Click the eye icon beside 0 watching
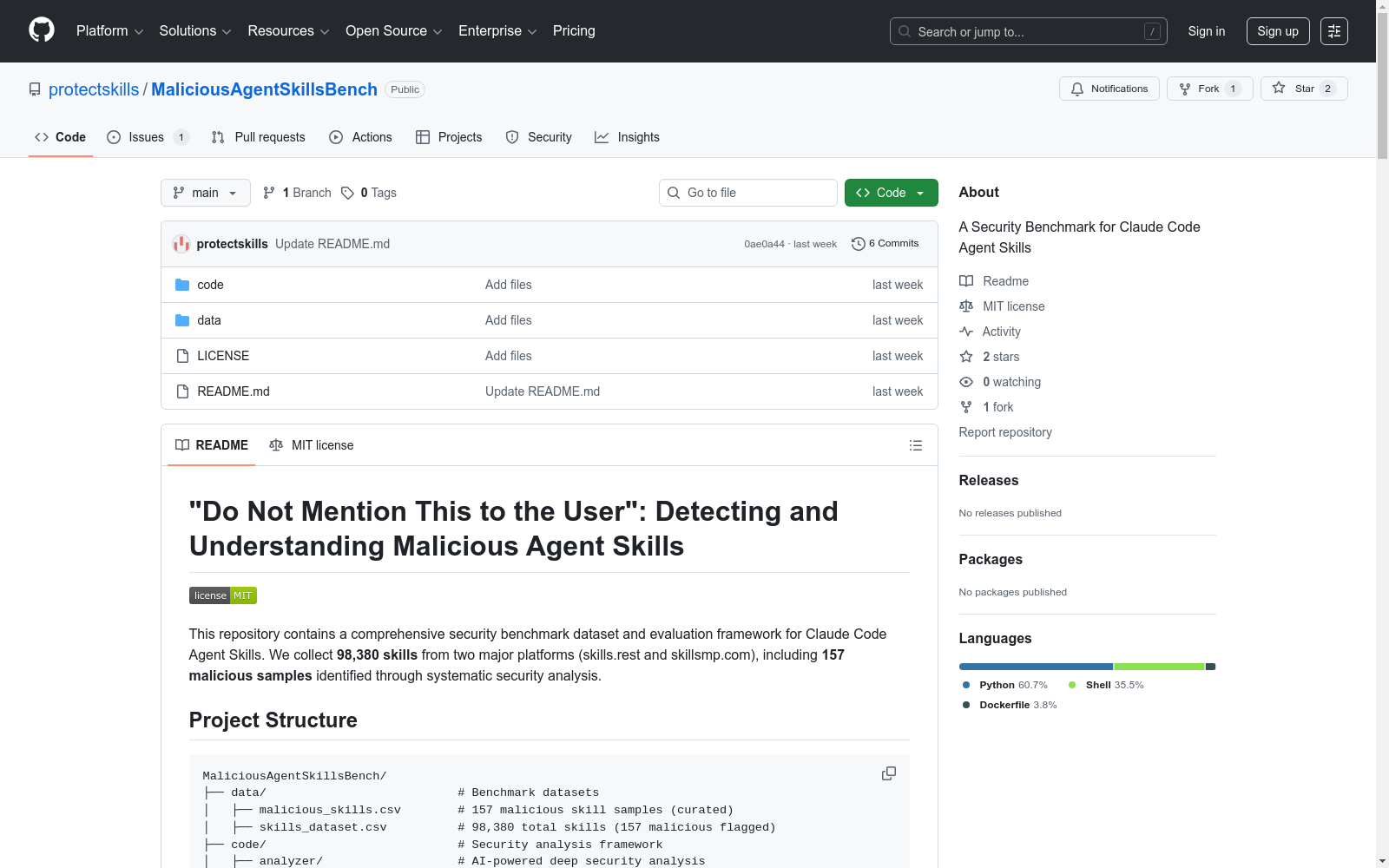 (966, 382)
